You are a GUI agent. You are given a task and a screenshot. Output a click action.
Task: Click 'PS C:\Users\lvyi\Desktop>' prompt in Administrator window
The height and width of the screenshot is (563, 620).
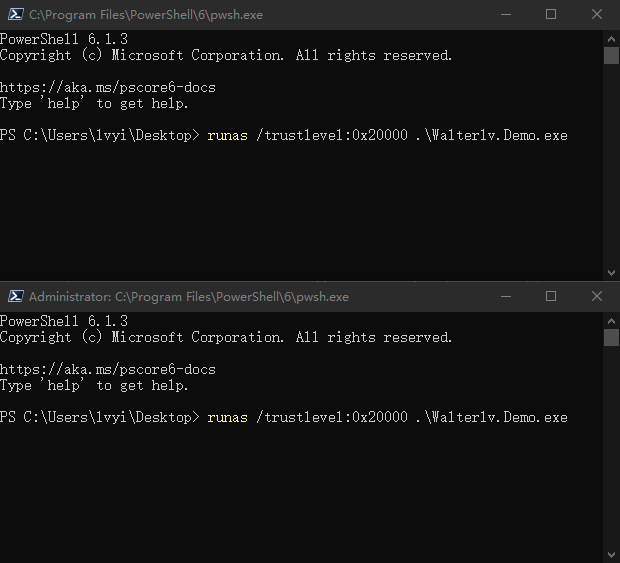(100, 417)
